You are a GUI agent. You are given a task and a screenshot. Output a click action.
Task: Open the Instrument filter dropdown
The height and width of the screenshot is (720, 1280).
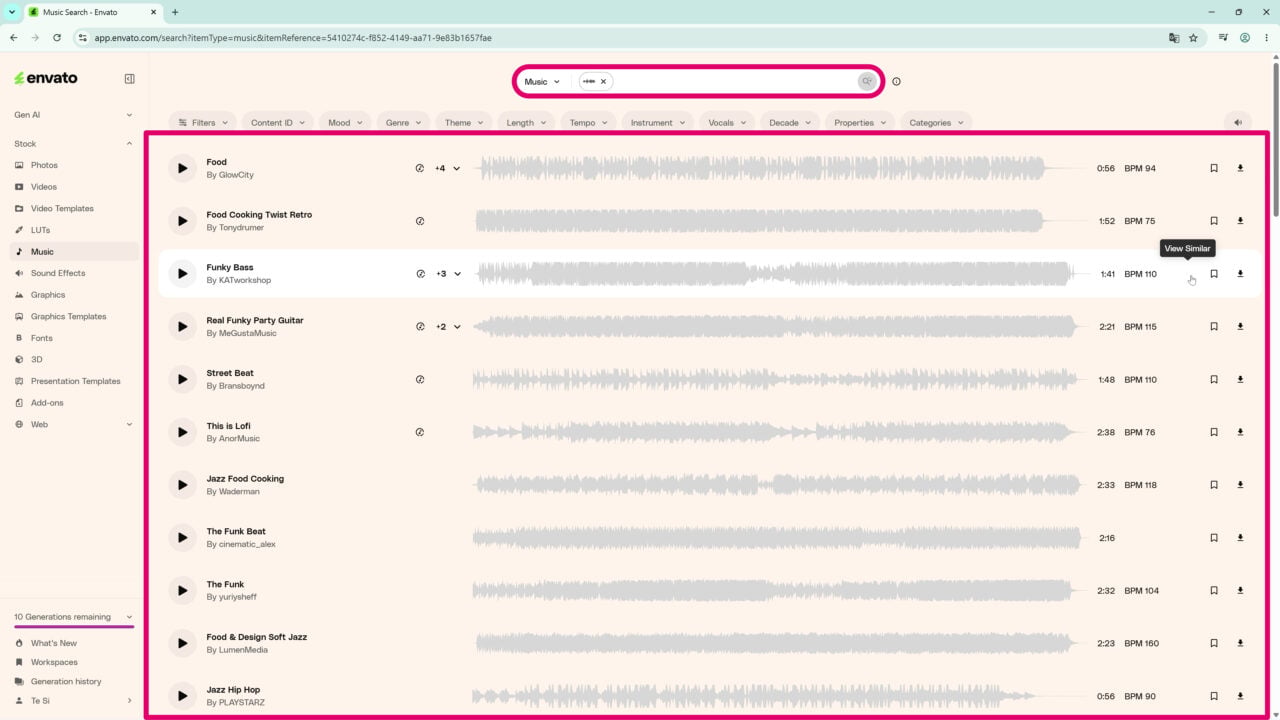point(658,122)
